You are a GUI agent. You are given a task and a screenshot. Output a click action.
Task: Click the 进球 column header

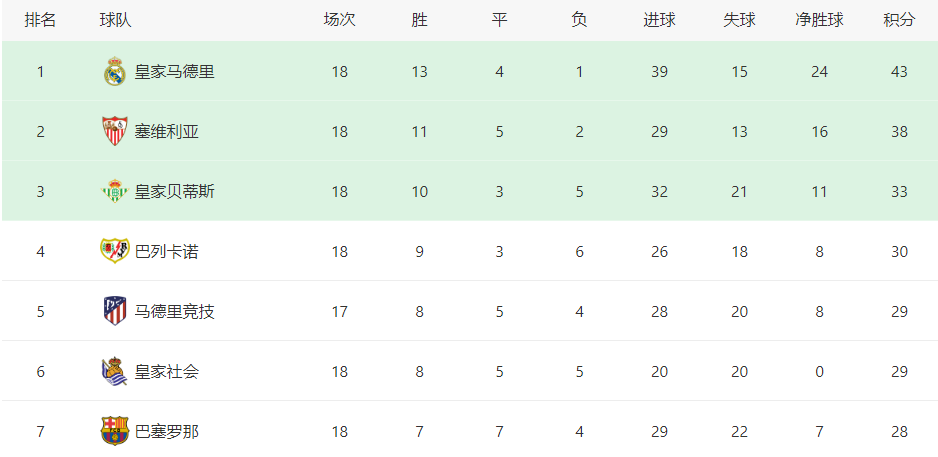[659, 20]
